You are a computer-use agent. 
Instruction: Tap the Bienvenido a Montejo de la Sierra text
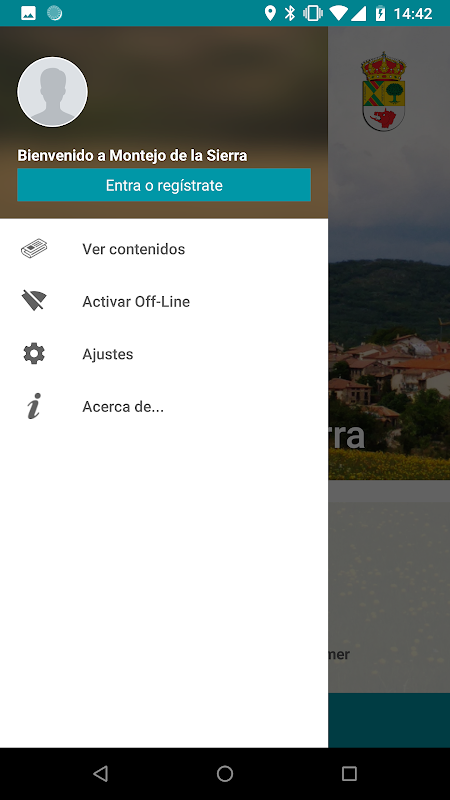(132, 156)
